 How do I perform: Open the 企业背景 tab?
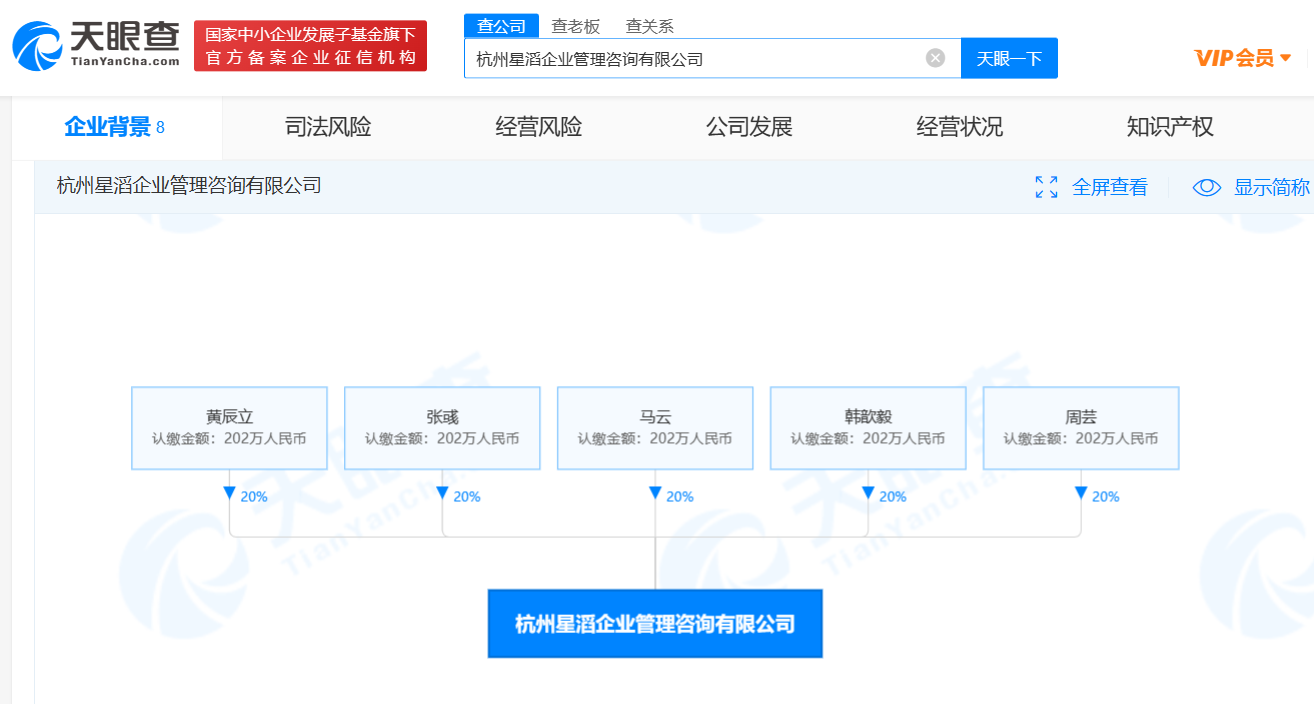click(x=115, y=127)
